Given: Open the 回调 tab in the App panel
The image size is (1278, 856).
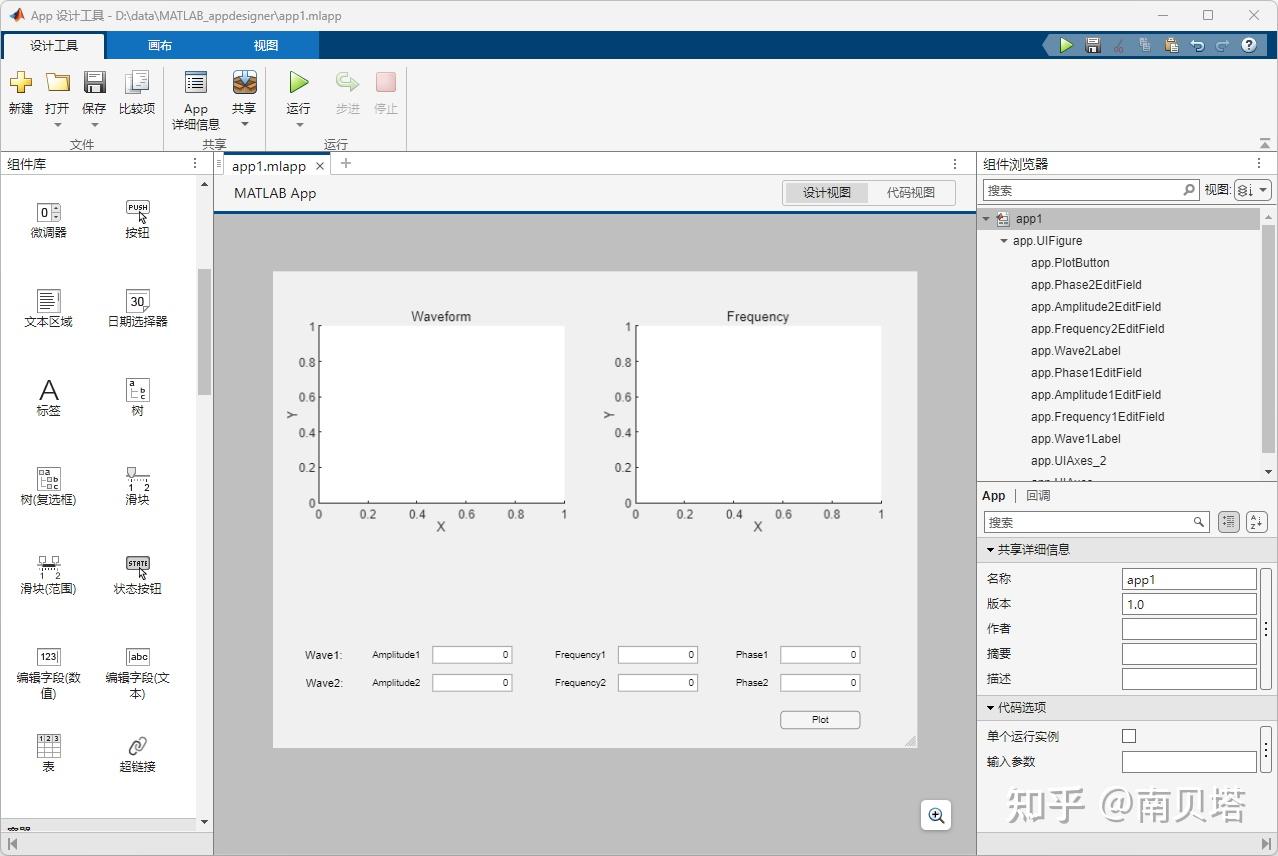Looking at the screenshot, I should pos(1037,495).
